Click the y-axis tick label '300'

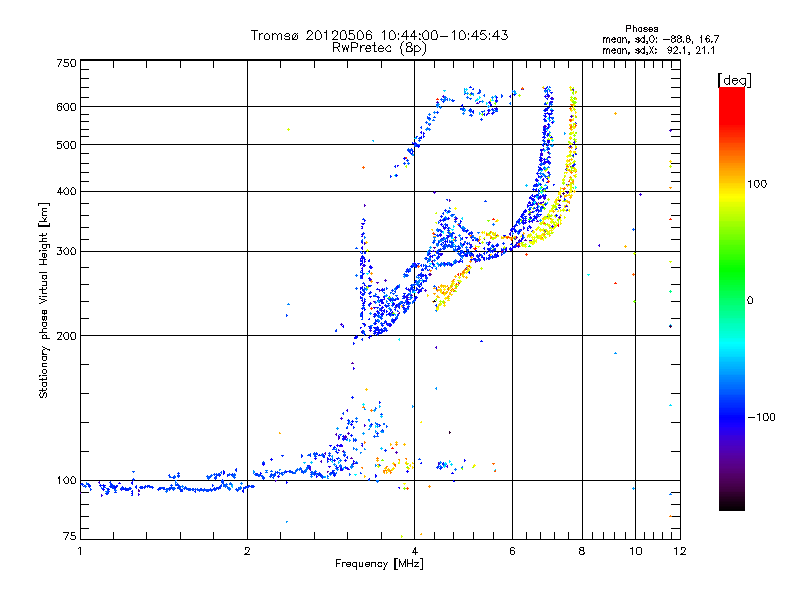click(x=66, y=252)
